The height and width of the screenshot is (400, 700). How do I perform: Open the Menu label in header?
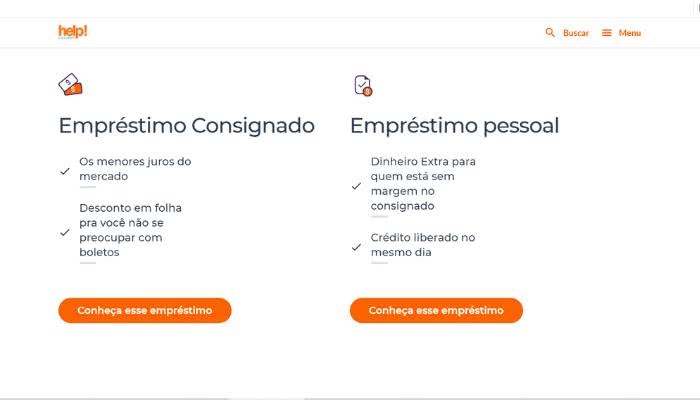click(630, 33)
